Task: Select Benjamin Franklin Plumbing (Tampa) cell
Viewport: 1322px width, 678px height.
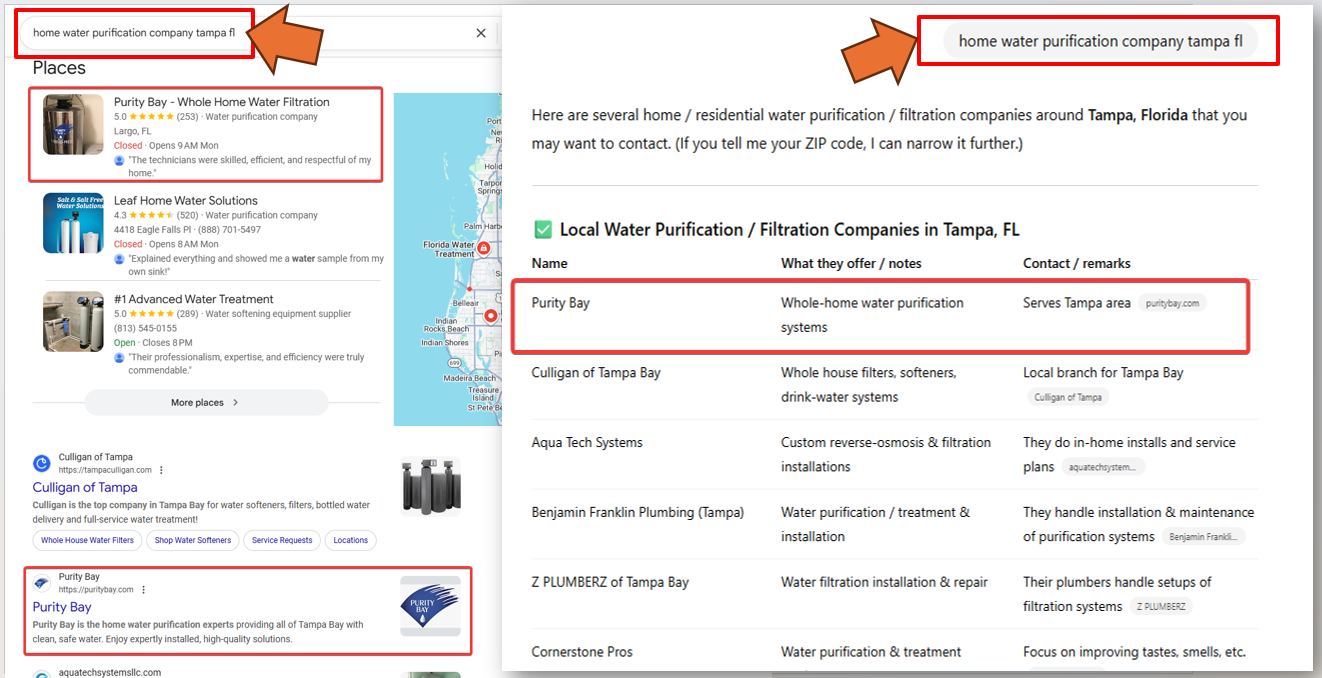Action: click(638, 513)
